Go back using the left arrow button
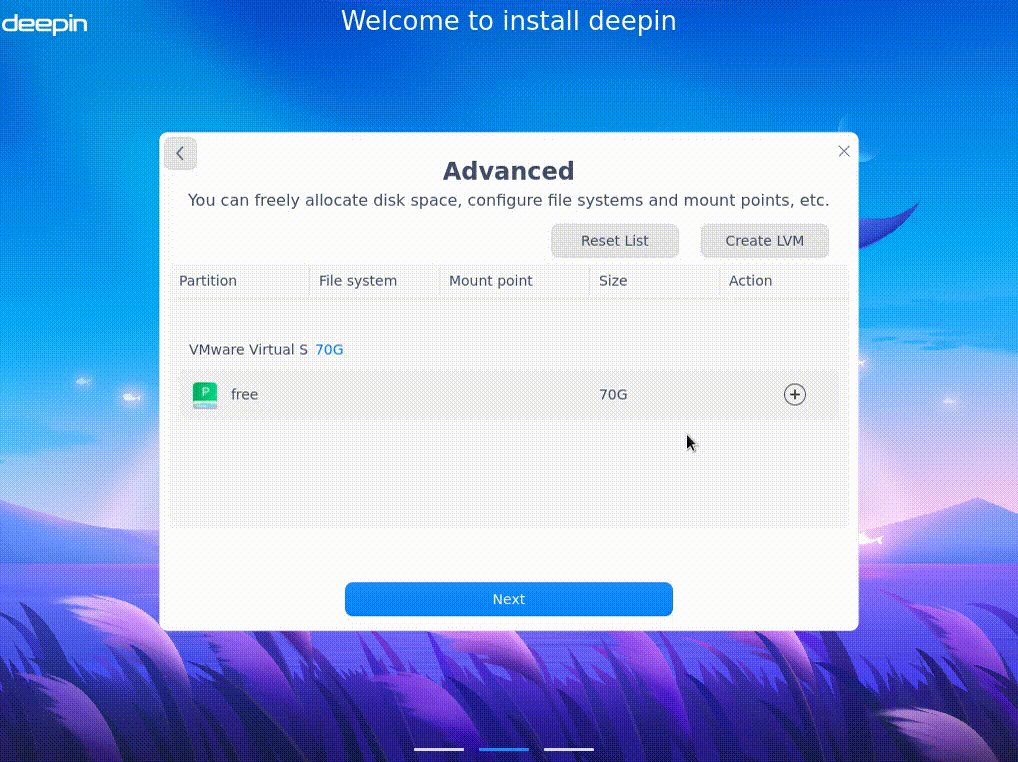1018x762 pixels. [x=180, y=154]
